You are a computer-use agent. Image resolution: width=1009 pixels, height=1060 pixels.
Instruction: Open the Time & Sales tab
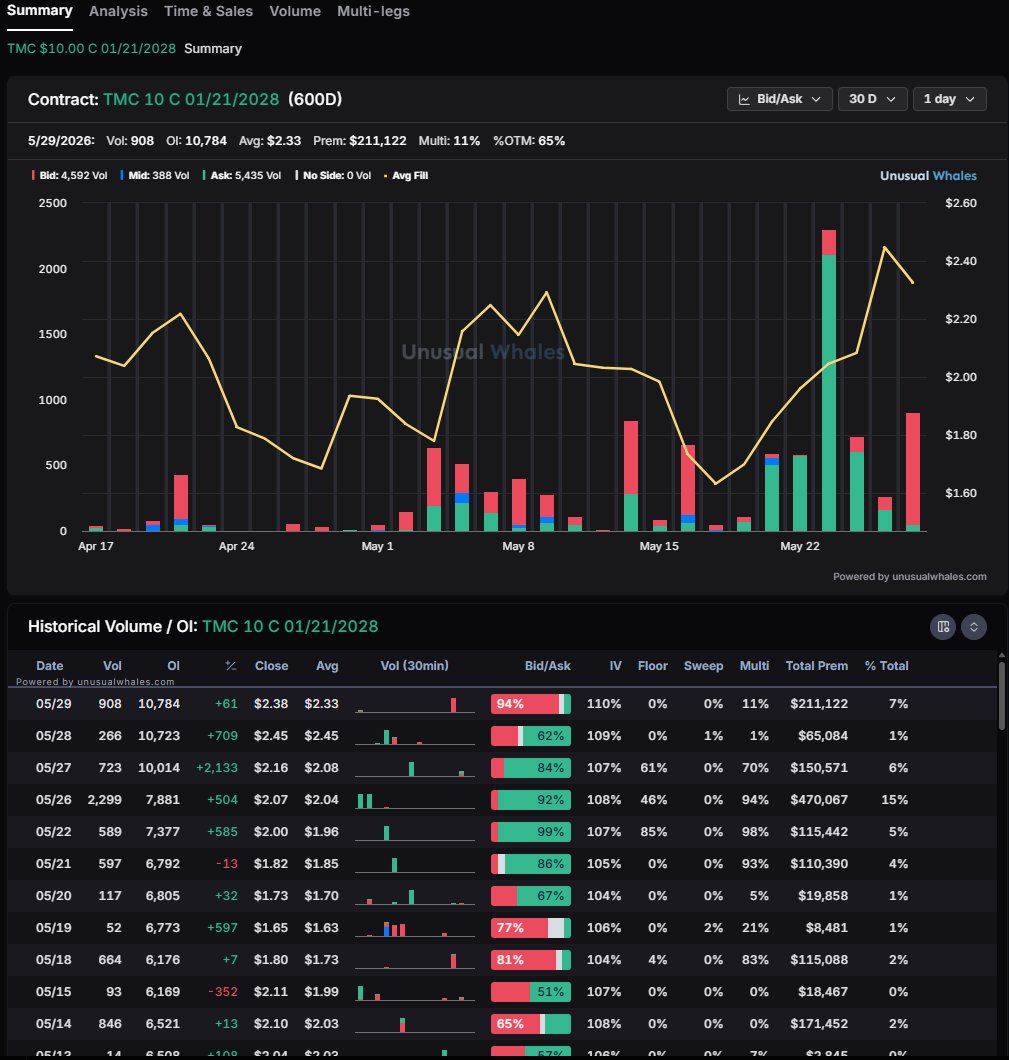click(208, 11)
